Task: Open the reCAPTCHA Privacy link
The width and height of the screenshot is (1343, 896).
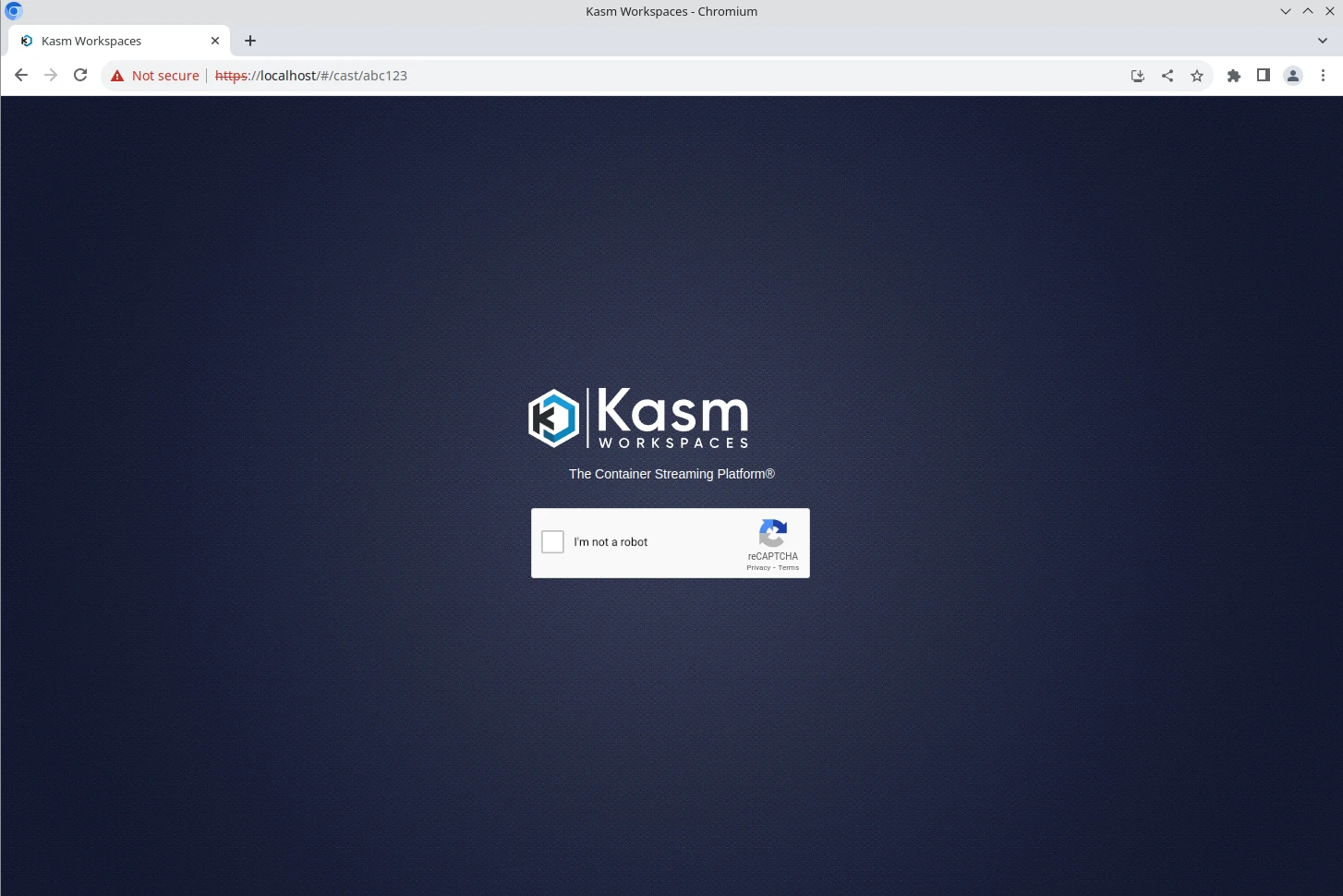Action: [x=757, y=568]
